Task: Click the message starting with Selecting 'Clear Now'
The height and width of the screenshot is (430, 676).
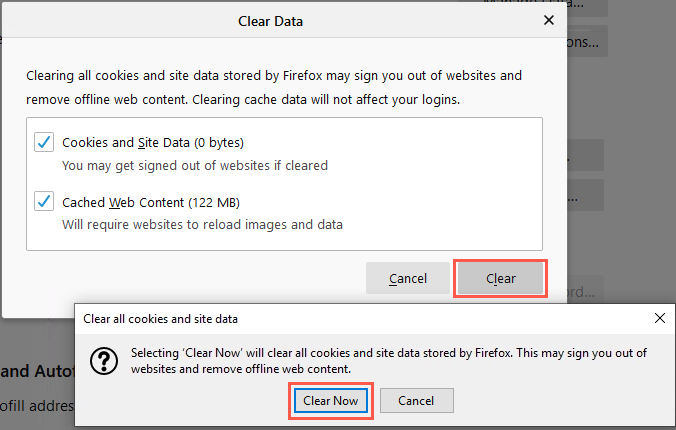Action: point(389,361)
